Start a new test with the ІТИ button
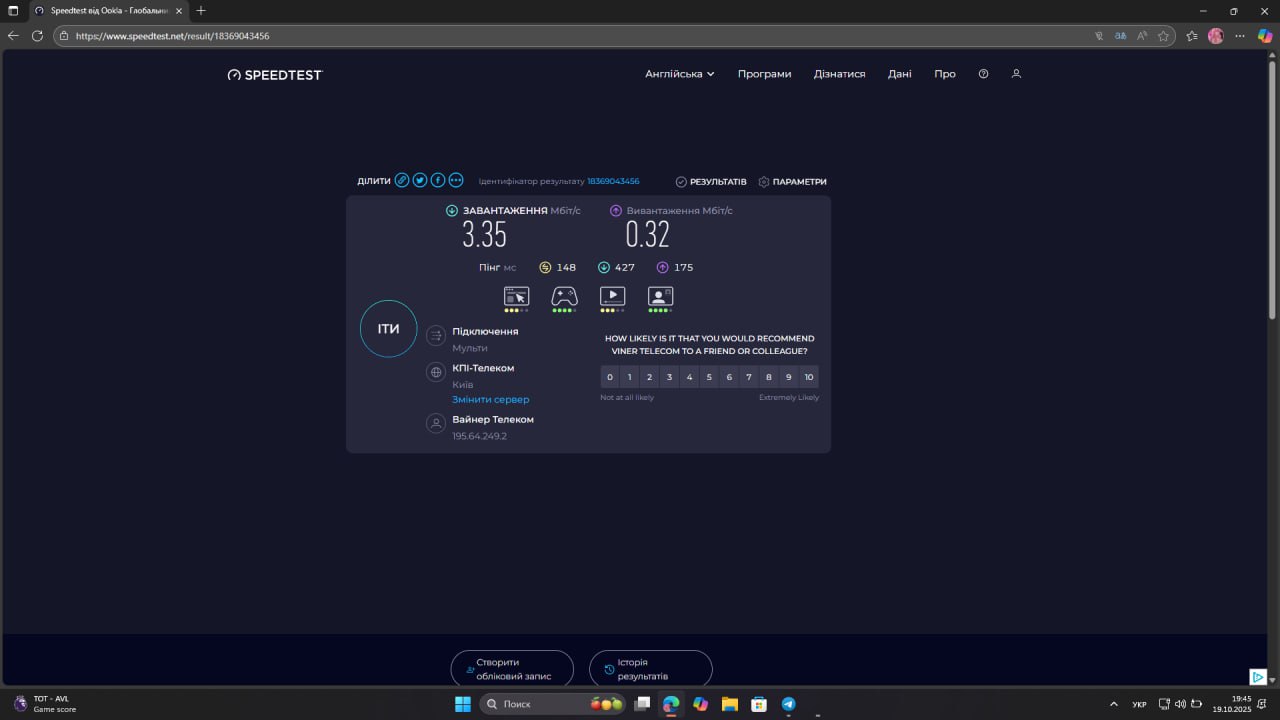 tap(388, 329)
